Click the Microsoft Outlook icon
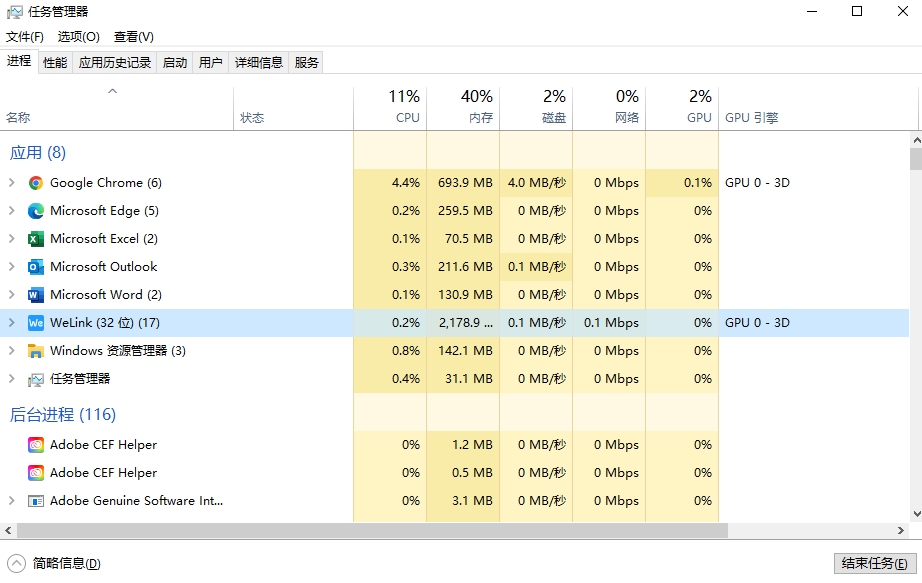Viewport: 922px width, 583px height. point(36,267)
